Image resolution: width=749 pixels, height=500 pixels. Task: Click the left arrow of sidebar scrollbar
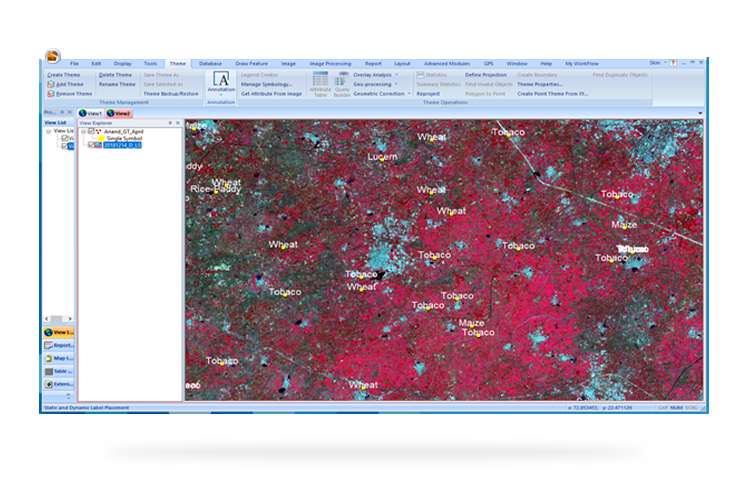click(x=46, y=319)
